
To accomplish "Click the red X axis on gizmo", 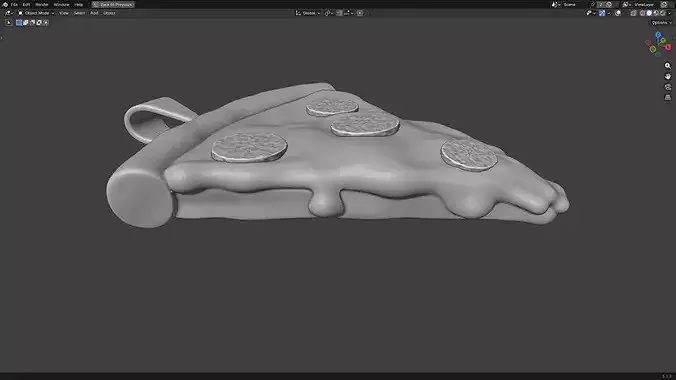I will coord(668,47).
